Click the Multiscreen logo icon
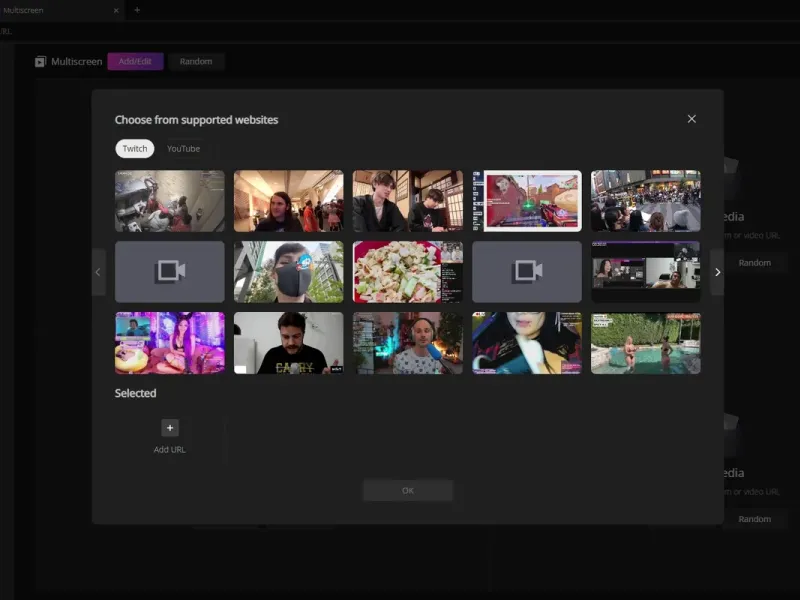This screenshot has height=600, width=800. tap(40, 62)
